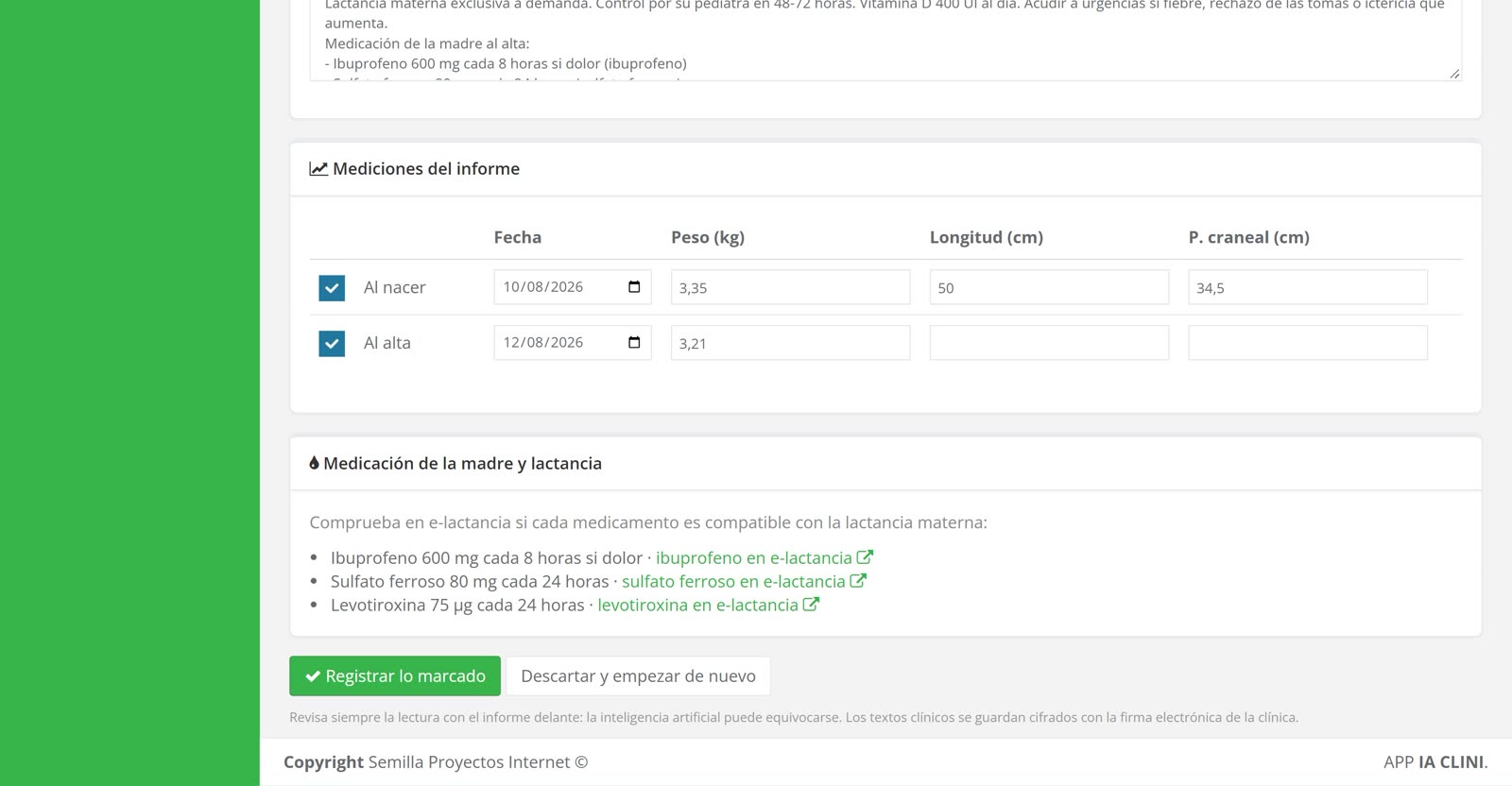Click the empty Al alta Longitud field

(1049, 343)
